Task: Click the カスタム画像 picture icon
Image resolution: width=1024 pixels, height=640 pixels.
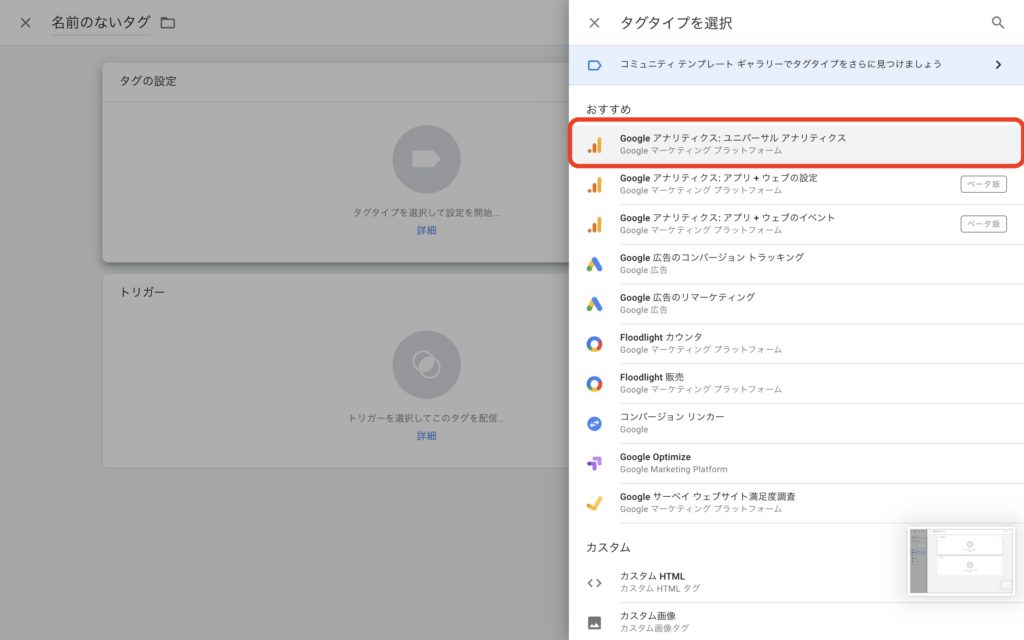Action: tap(594, 623)
